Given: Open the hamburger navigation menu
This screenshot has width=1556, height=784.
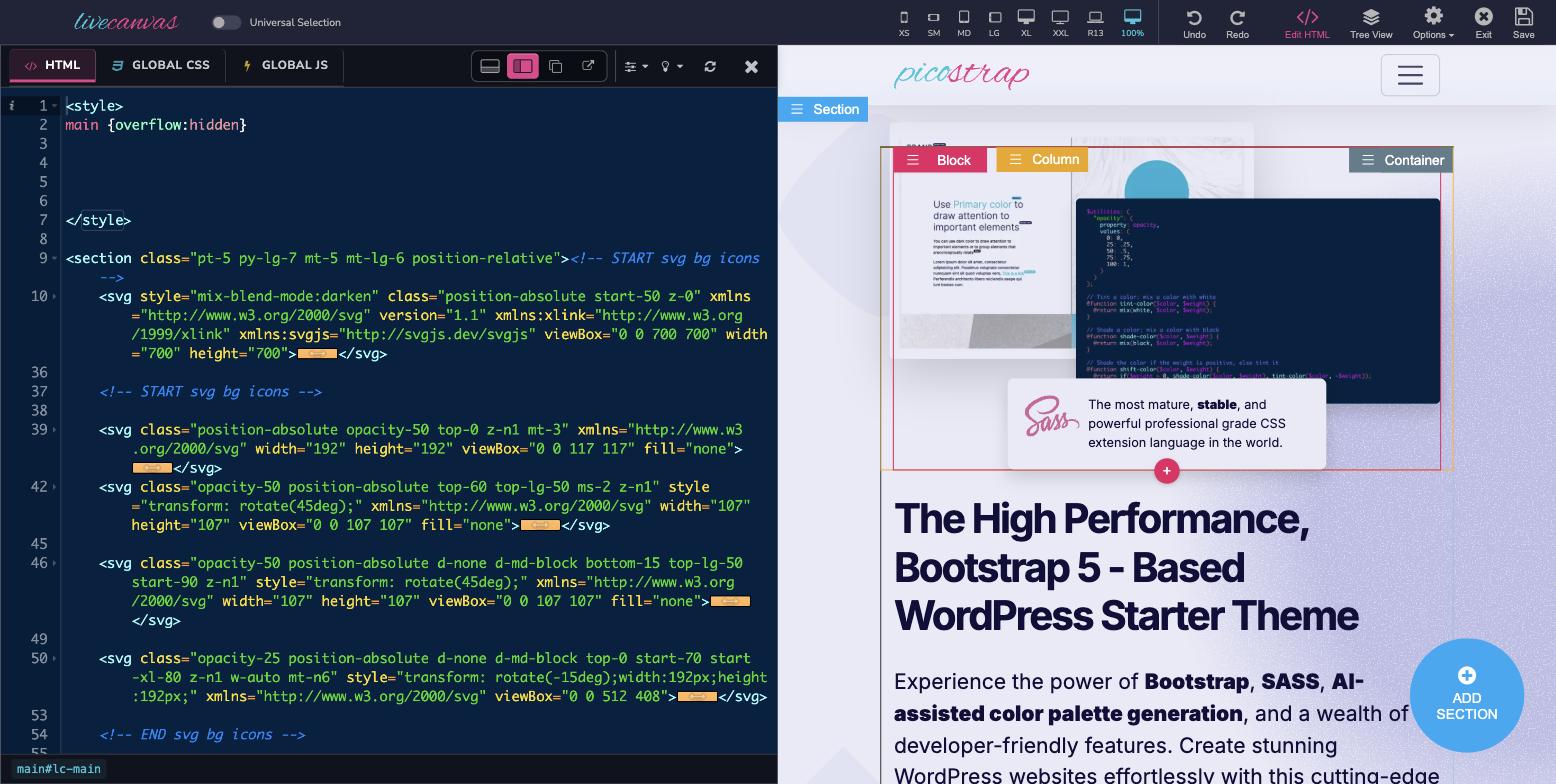Looking at the screenshot, I should [x=1410, y=75].
